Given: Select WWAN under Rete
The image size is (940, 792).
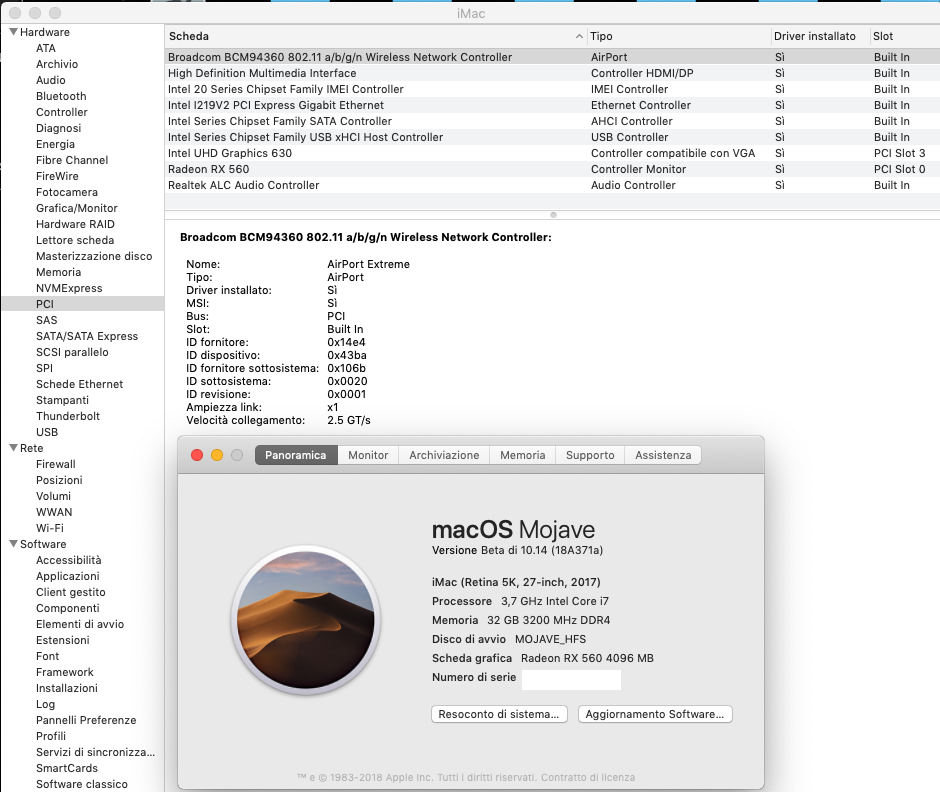Looking at the screenshot, I should (54, 512).
